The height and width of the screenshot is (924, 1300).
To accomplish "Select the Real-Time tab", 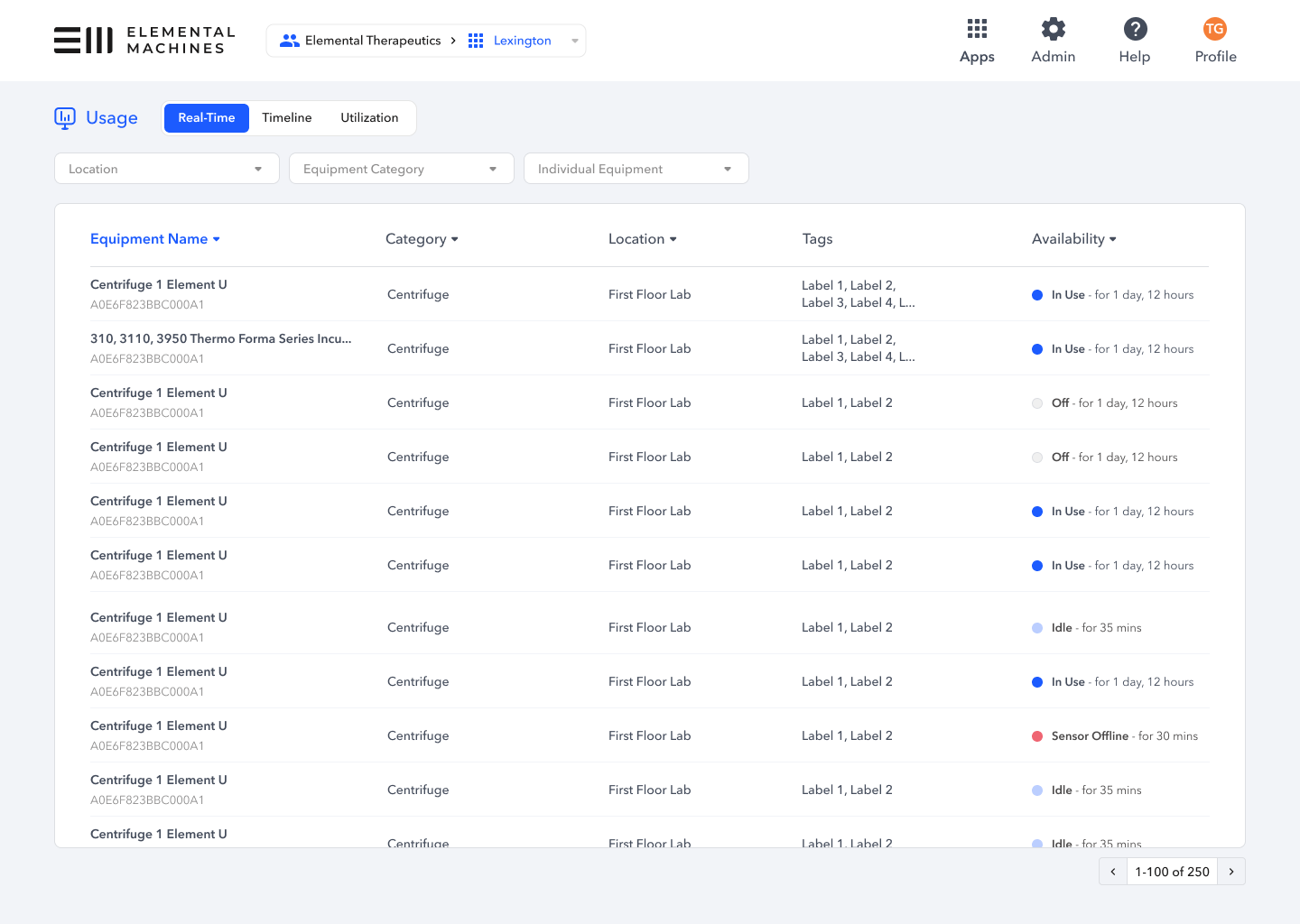I will [207, 118].
